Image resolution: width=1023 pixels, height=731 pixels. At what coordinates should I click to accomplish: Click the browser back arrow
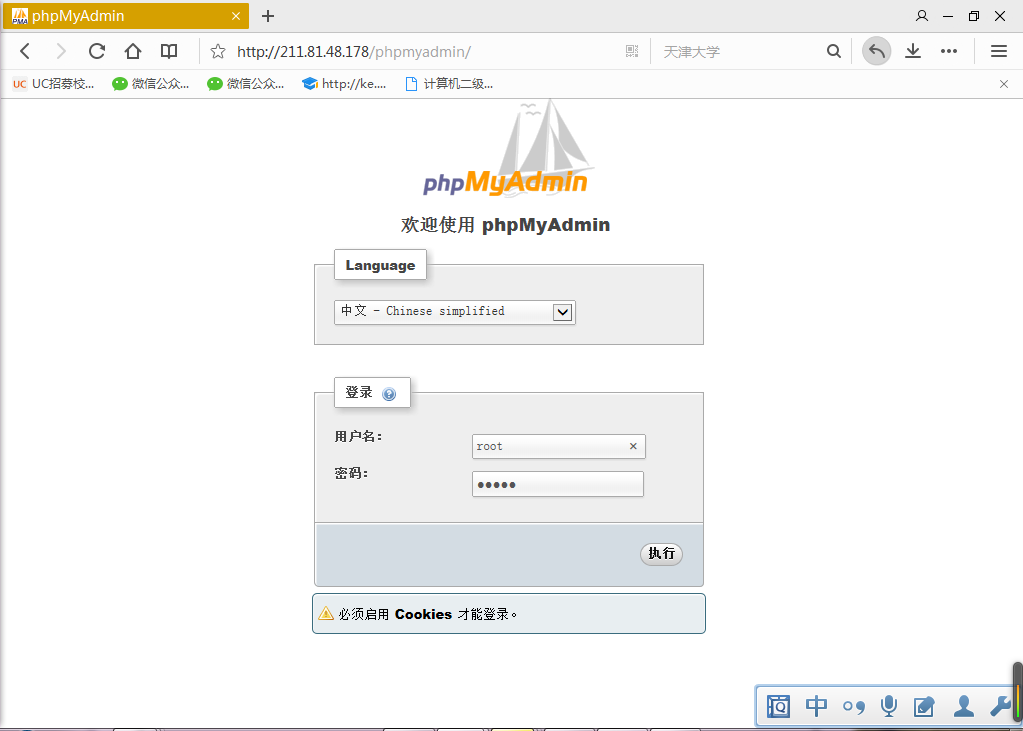point(25,51)
